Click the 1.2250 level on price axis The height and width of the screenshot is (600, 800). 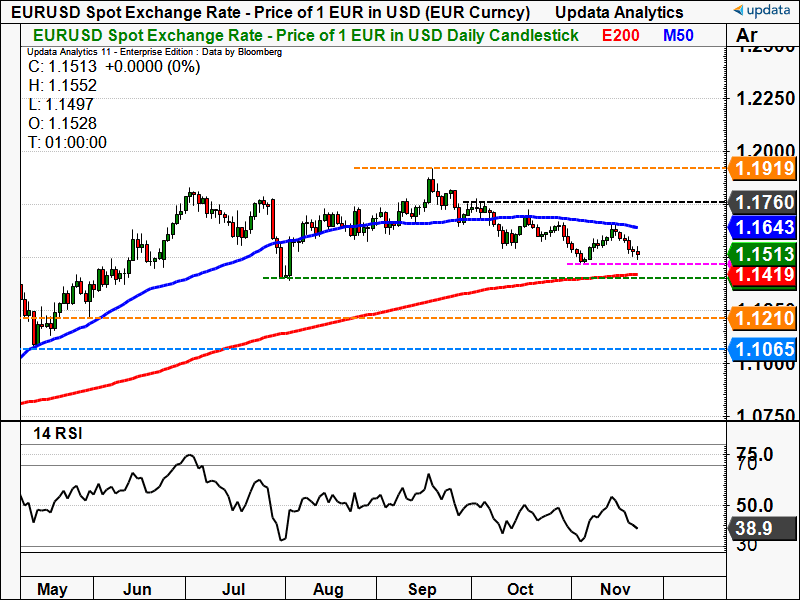pos(762,98)
